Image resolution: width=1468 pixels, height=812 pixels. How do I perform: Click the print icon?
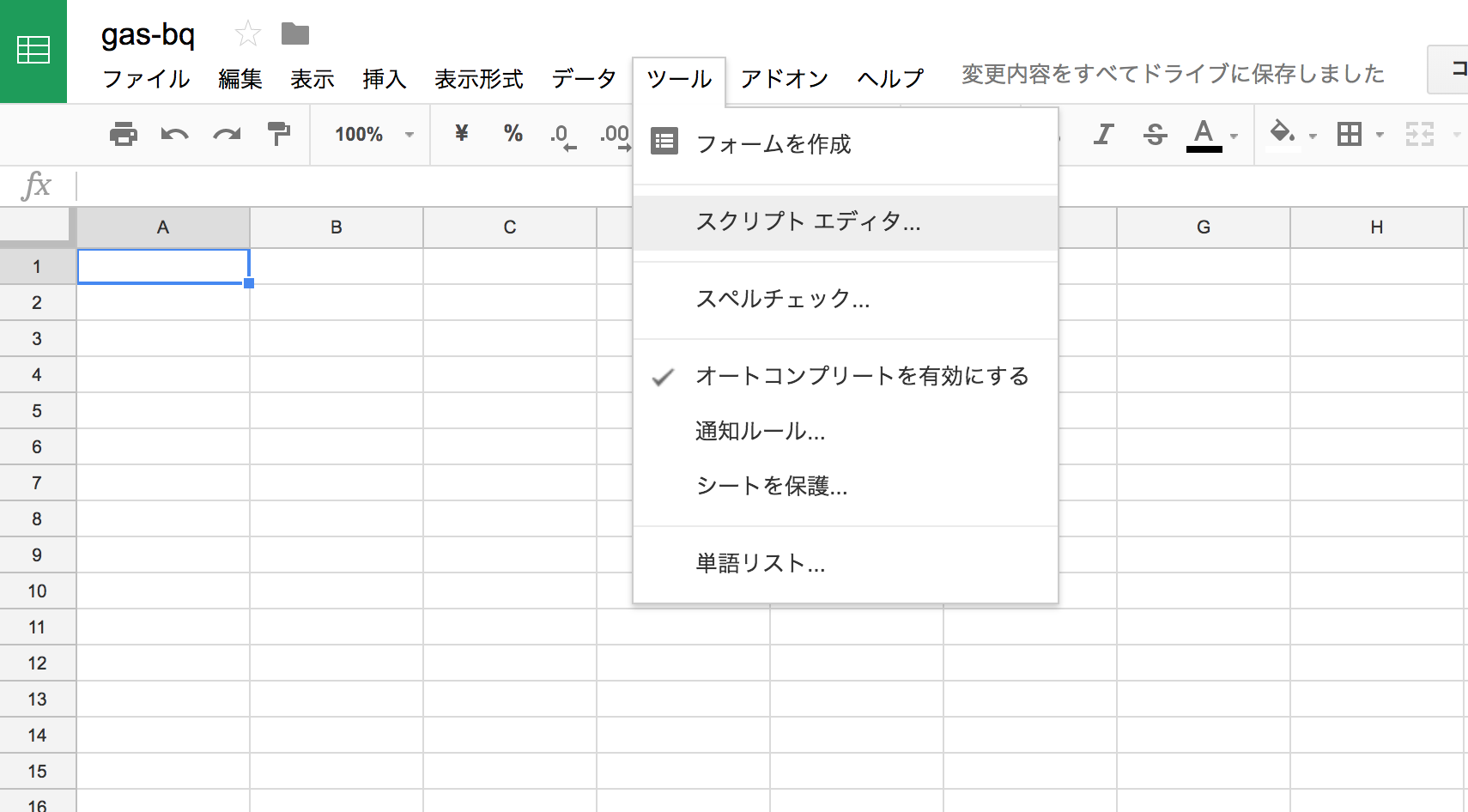(x=124, y=134)
